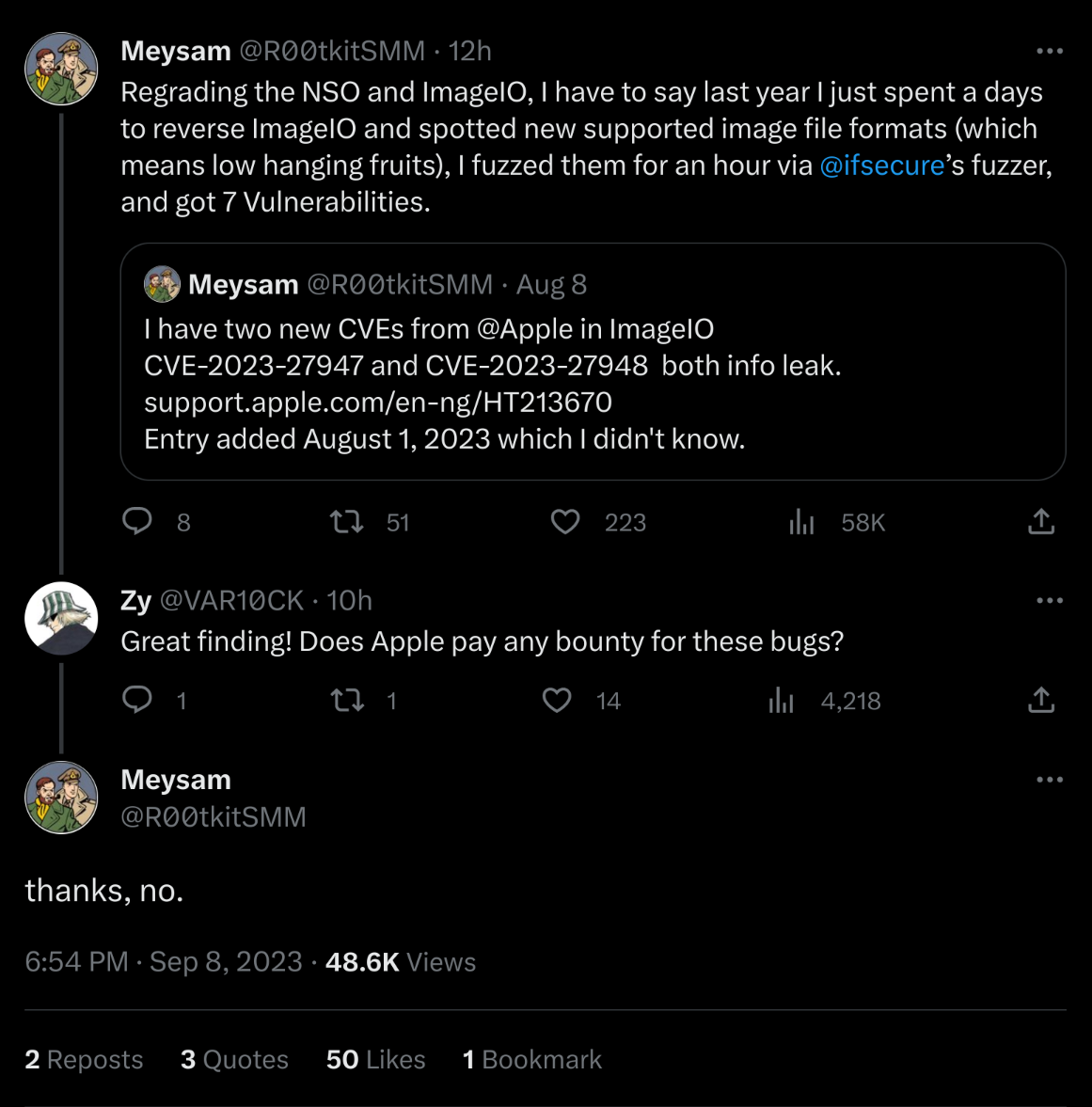Like Zy's tweet with 14 likes
The width and height of the screenshot is (1092, 1107).
(x=557, y=700)
